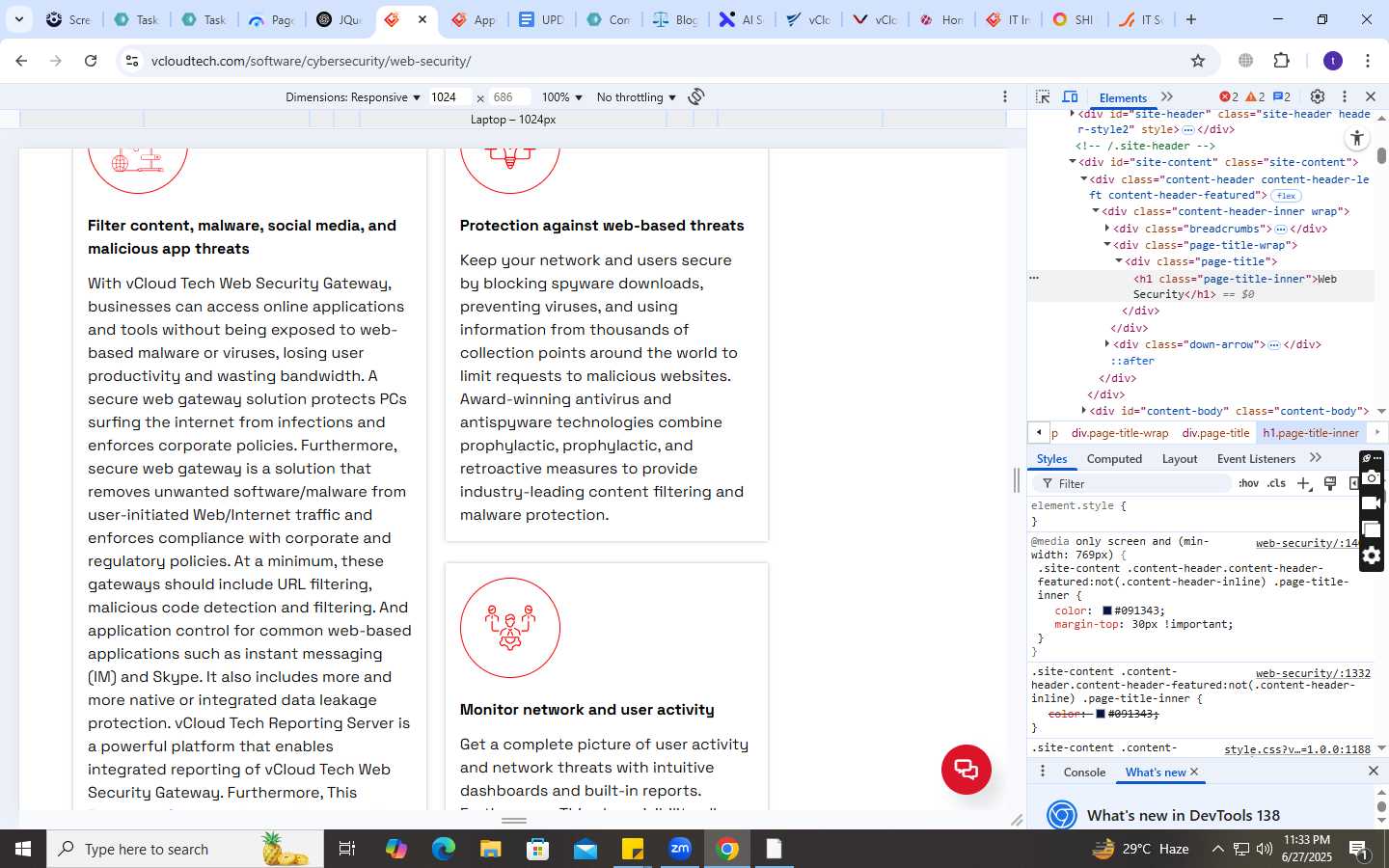1389x868 pixels.
Task: Show more DevTools panel tabs chevron
Action: 1167,96
